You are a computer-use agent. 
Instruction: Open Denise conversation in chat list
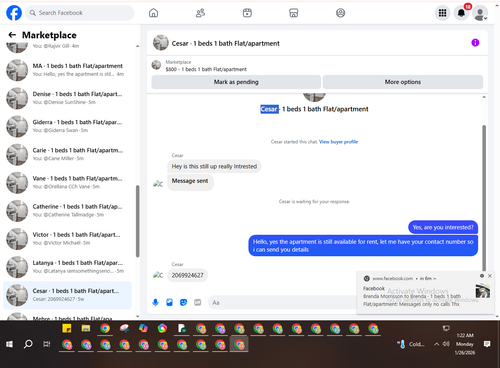tap(67, 98)
